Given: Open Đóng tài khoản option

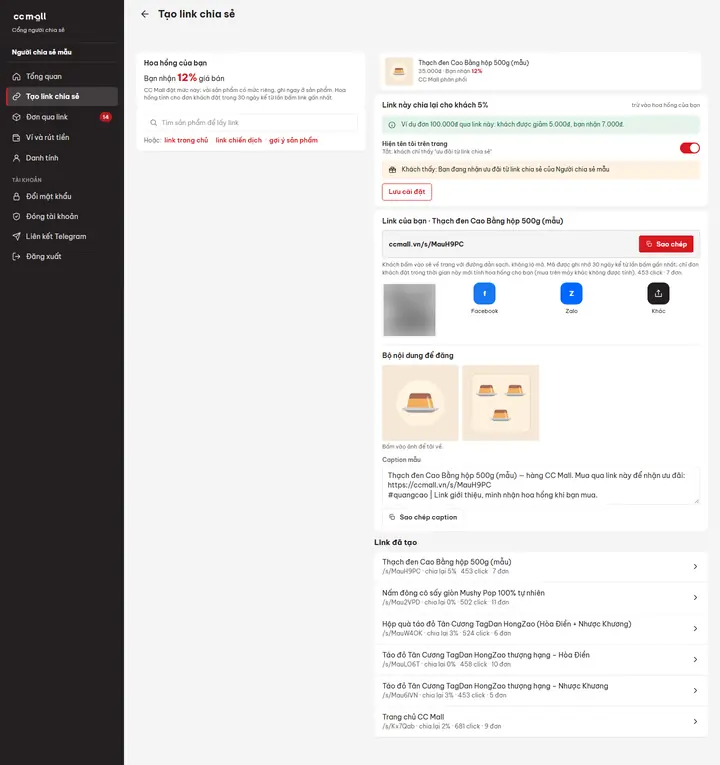Looking at the screenshot, I should tap(61, 216).
